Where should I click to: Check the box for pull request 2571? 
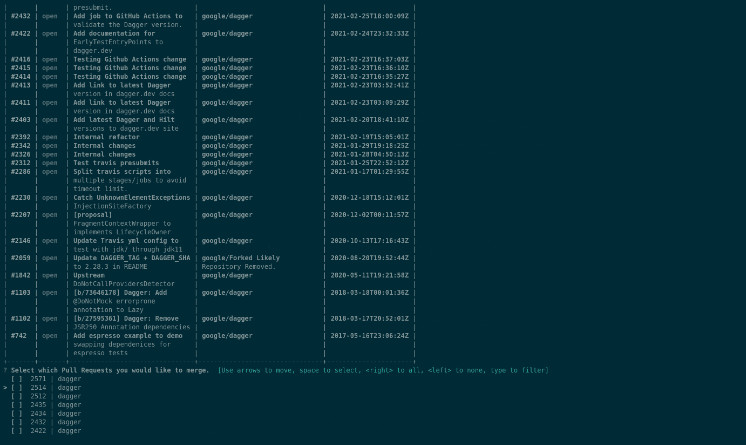(17, 379)
